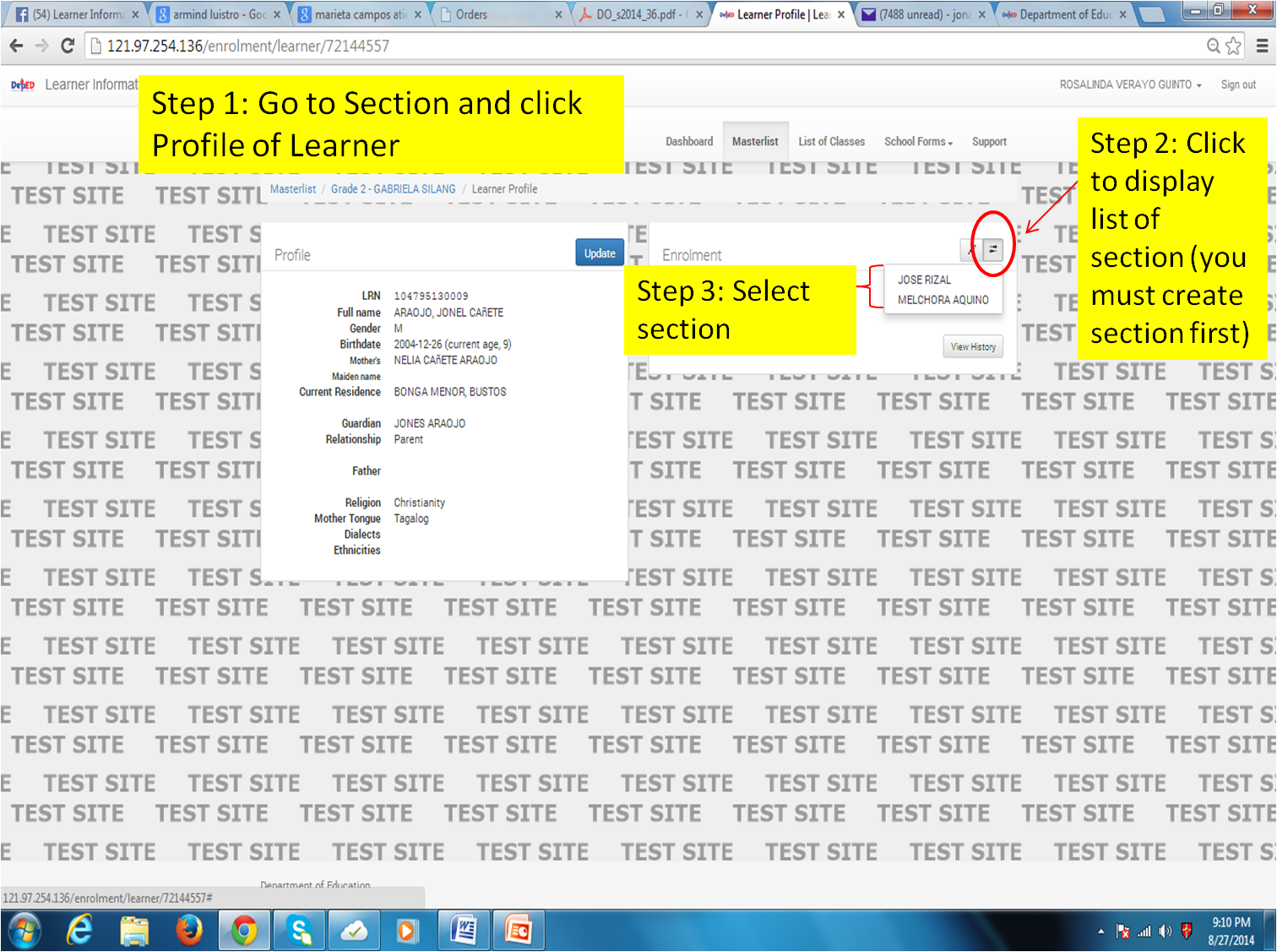Image resolution: width=1277 pixels, height=952 pixels.
Task: Click the browser forward arrow
Action: (x=41, y=46)
